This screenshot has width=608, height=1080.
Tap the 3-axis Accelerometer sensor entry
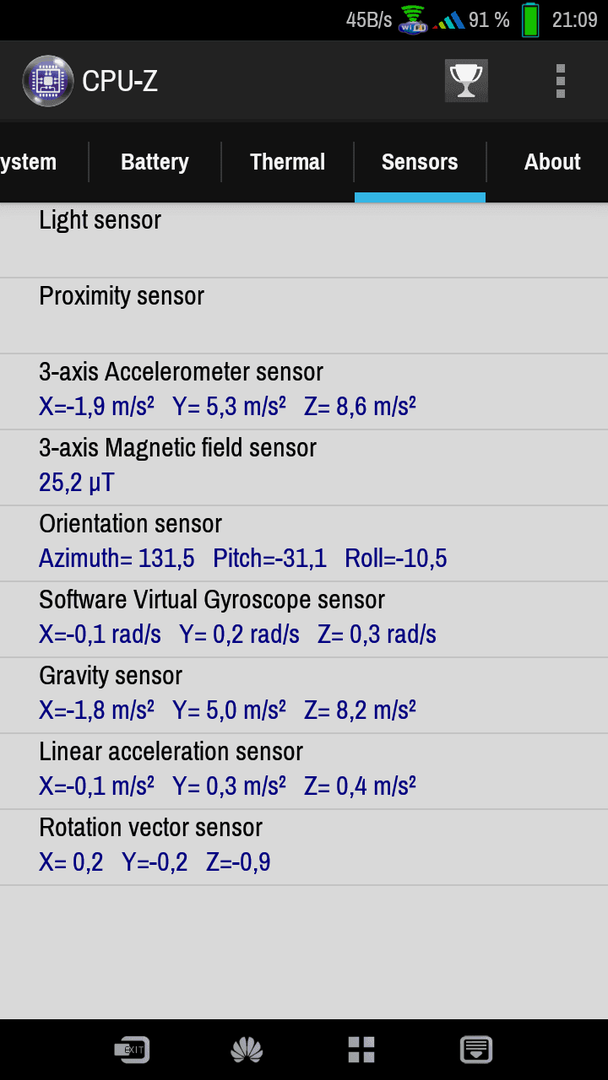[304, 392]
